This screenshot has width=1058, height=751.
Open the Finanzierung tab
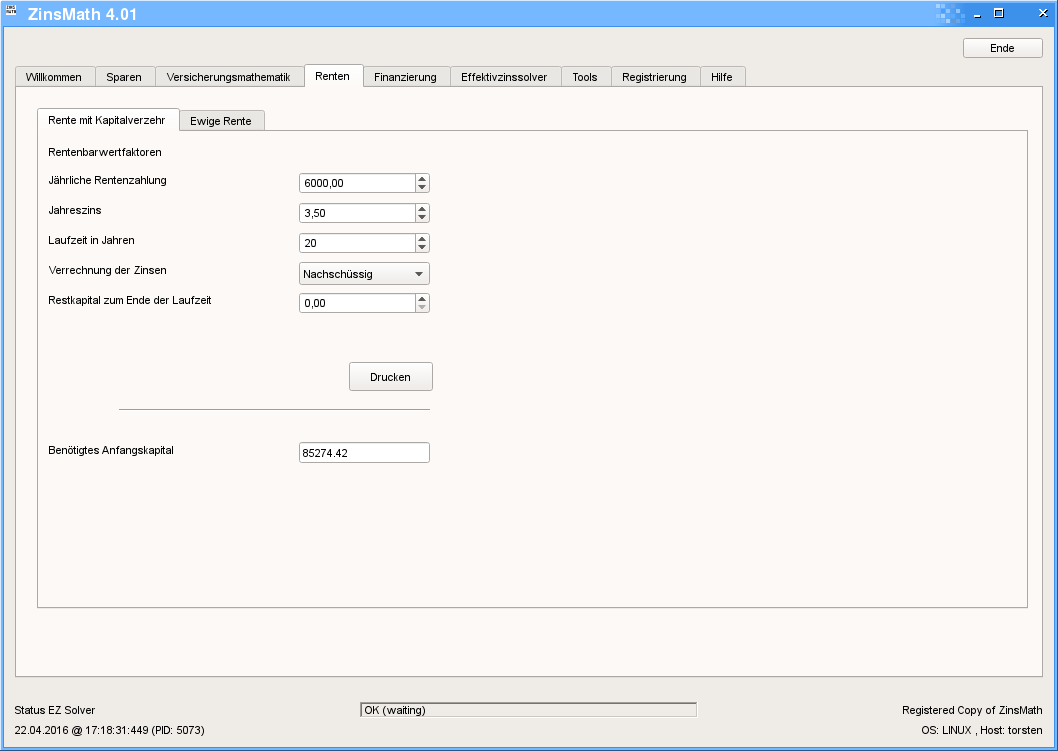click(405, 77)
